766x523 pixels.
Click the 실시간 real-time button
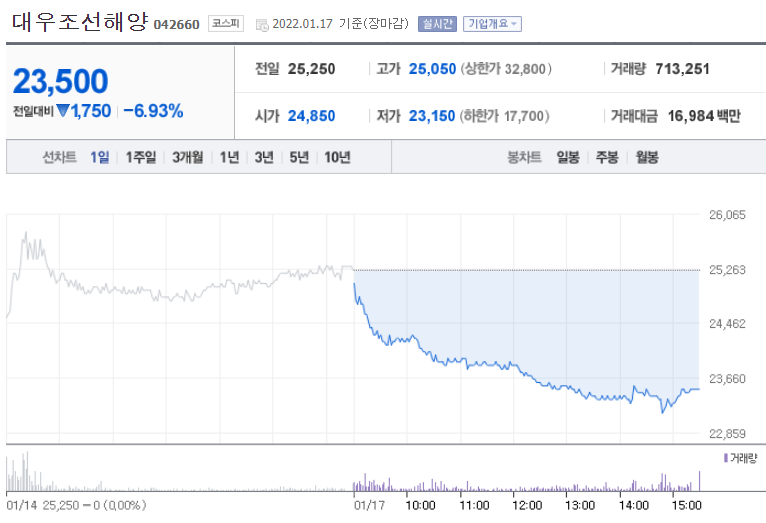coord(437,23)
